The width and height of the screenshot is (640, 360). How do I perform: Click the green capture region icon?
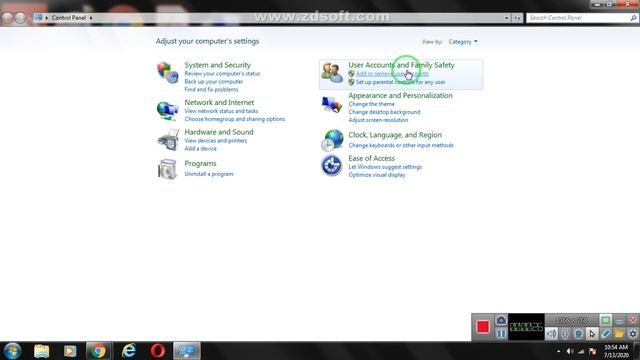click(x=606, y=320)
